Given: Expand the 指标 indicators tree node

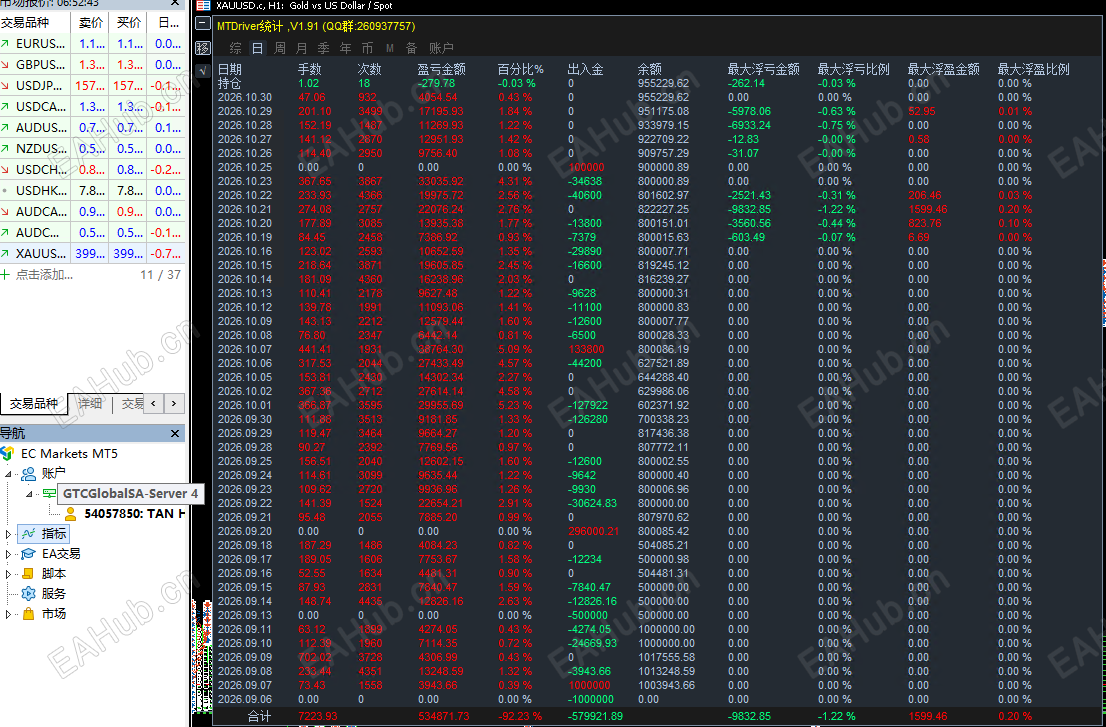Looking at the screenshot, I should coord(8,534).
